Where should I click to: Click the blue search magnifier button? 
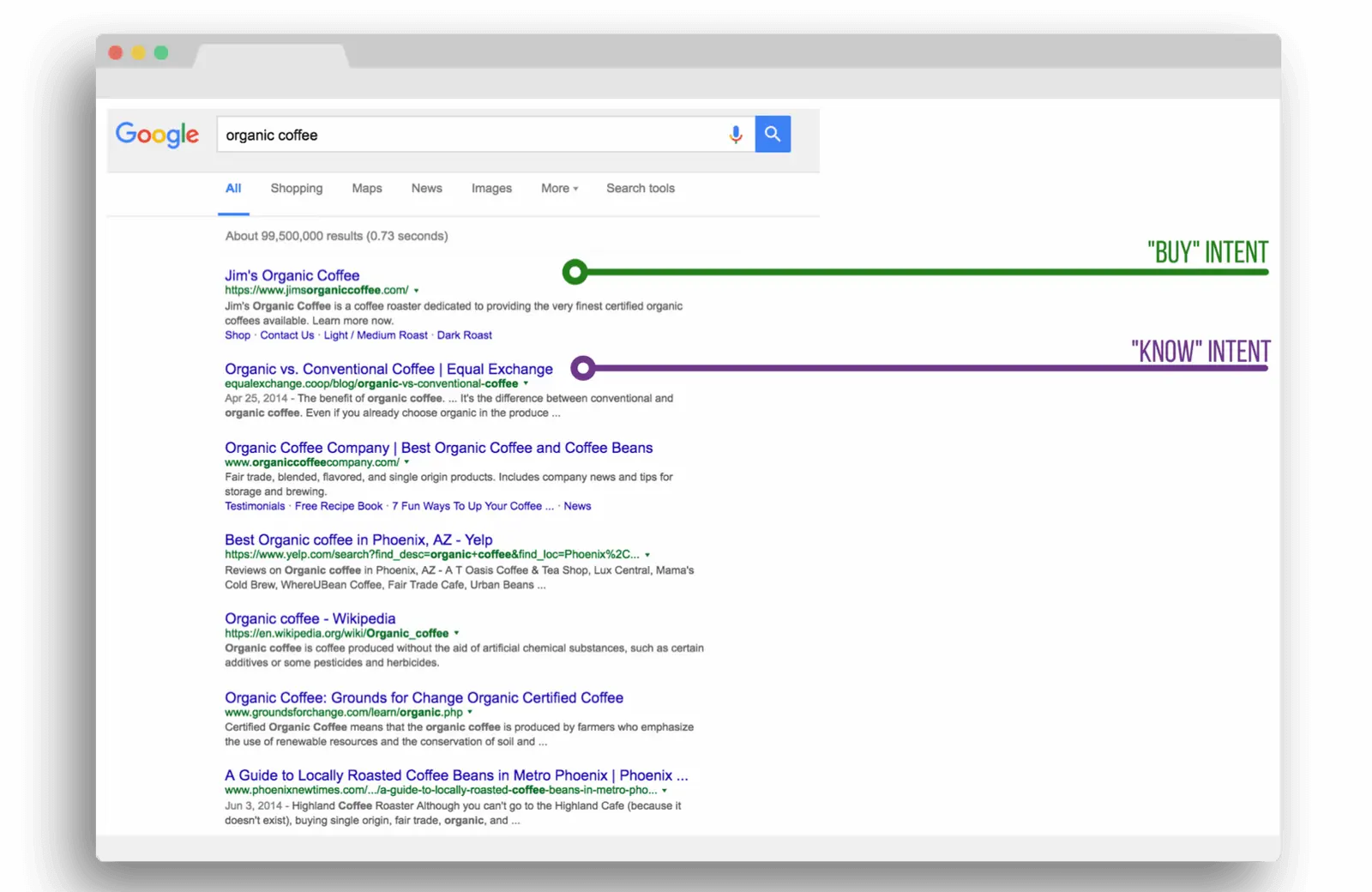(x=773, y=134)
